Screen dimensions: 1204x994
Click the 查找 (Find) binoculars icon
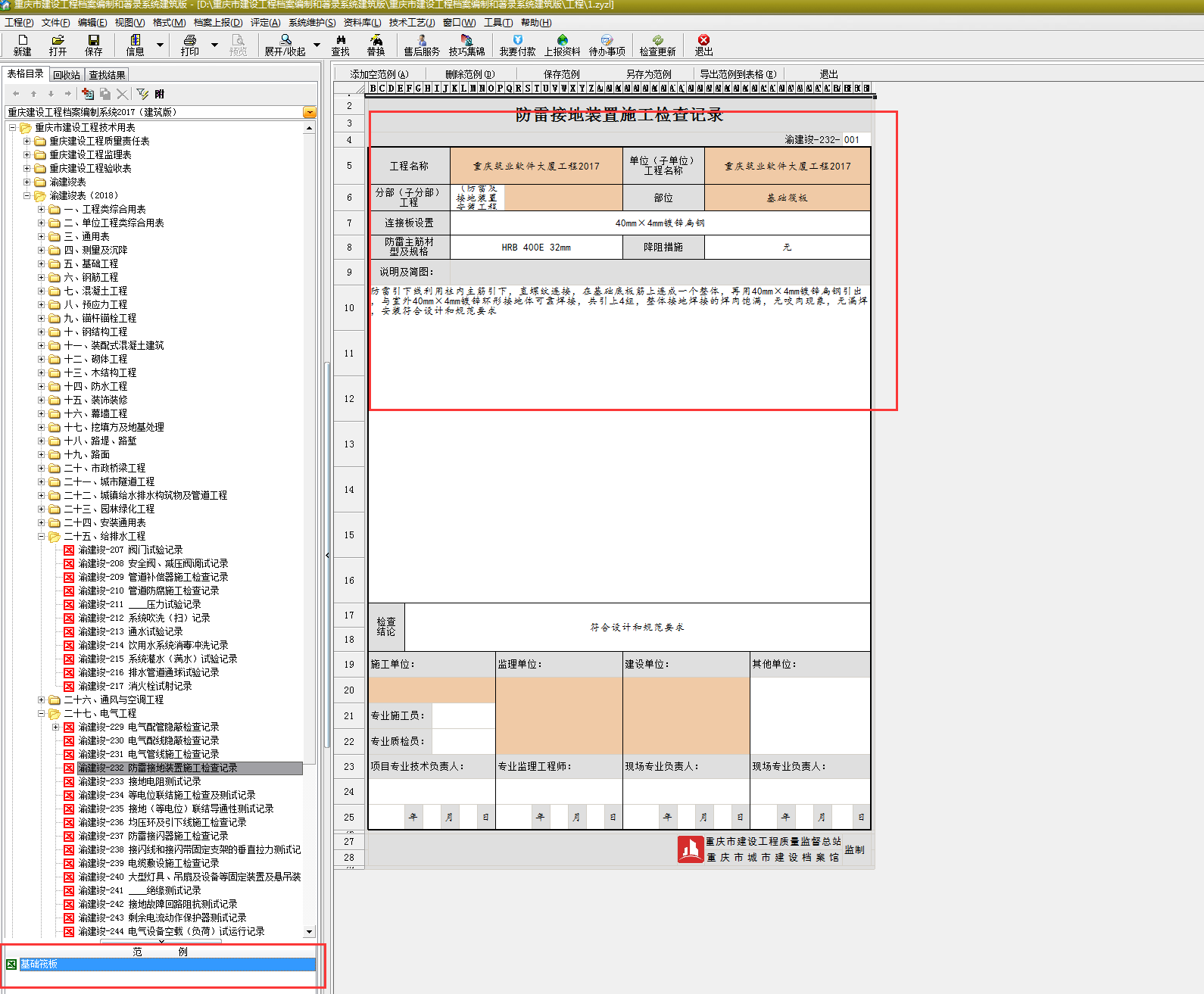(341, 45)
